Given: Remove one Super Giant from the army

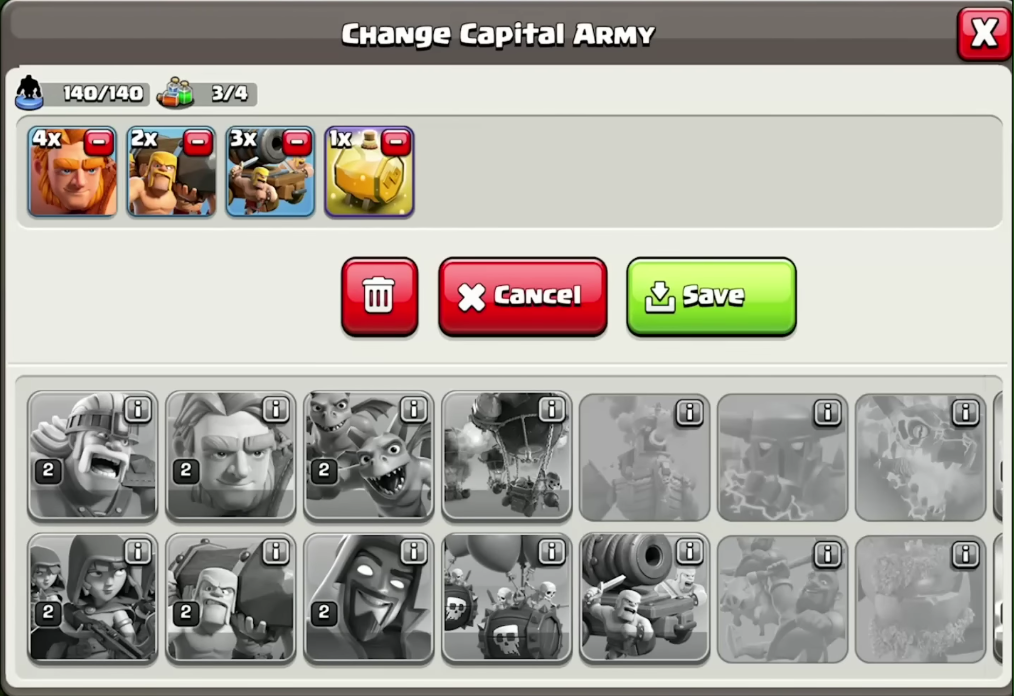Looking at the screenshot, I should pos(99,142).
